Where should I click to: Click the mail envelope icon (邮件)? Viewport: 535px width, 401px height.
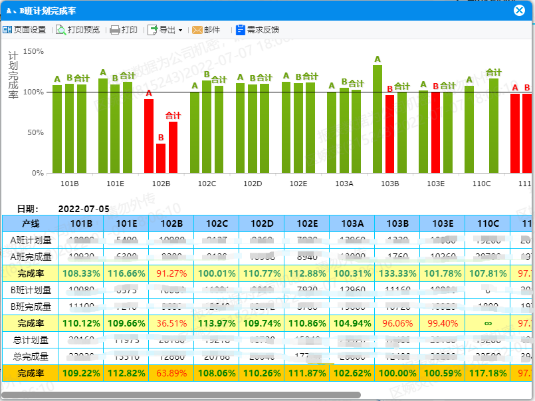pyautogui.click(x=197, y=30)
